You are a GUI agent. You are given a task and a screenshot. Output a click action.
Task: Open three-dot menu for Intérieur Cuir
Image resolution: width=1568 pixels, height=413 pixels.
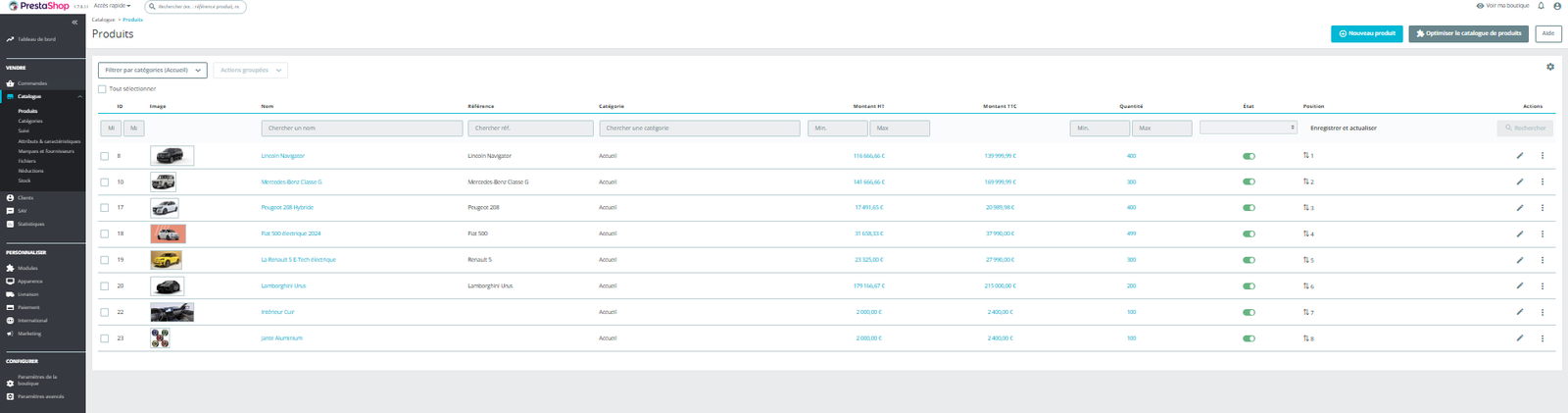click(x=1543, y=312)
